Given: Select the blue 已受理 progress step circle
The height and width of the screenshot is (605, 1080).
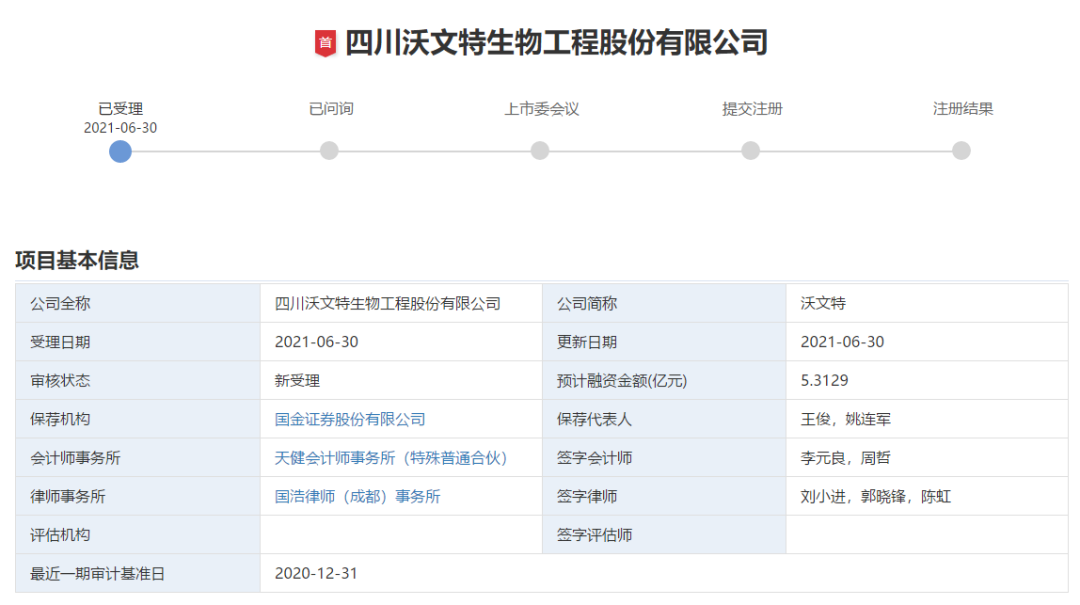Looking at the screenshot, I should coord(120,151).
